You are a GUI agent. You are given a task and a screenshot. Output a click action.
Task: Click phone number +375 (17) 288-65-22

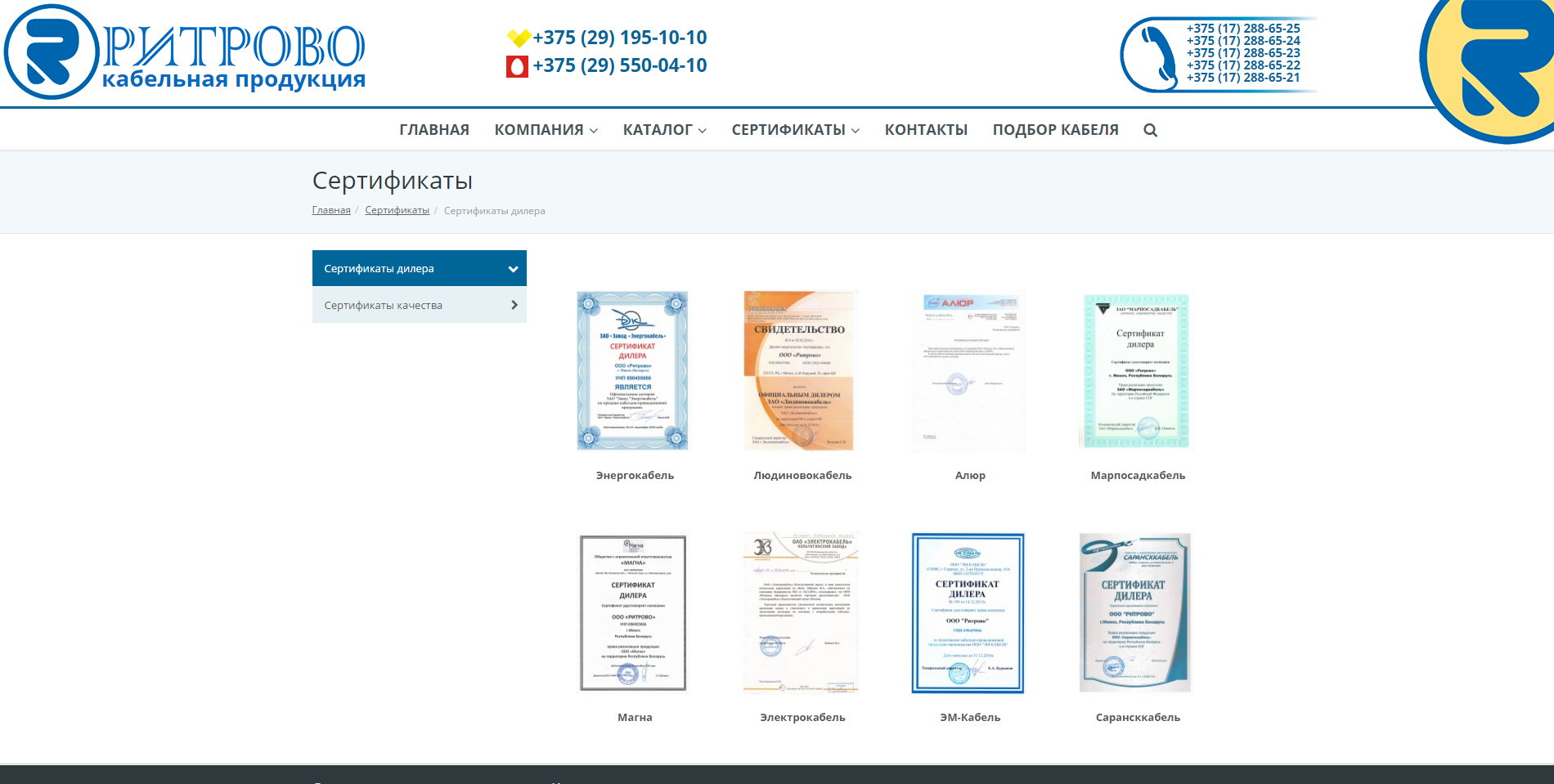coord(1243,65)
